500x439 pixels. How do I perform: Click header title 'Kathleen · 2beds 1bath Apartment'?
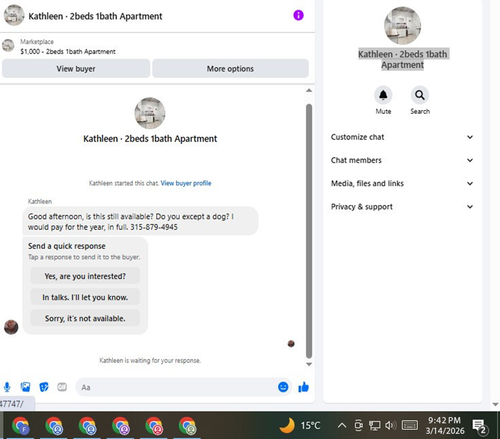click(x=95, y=16)
